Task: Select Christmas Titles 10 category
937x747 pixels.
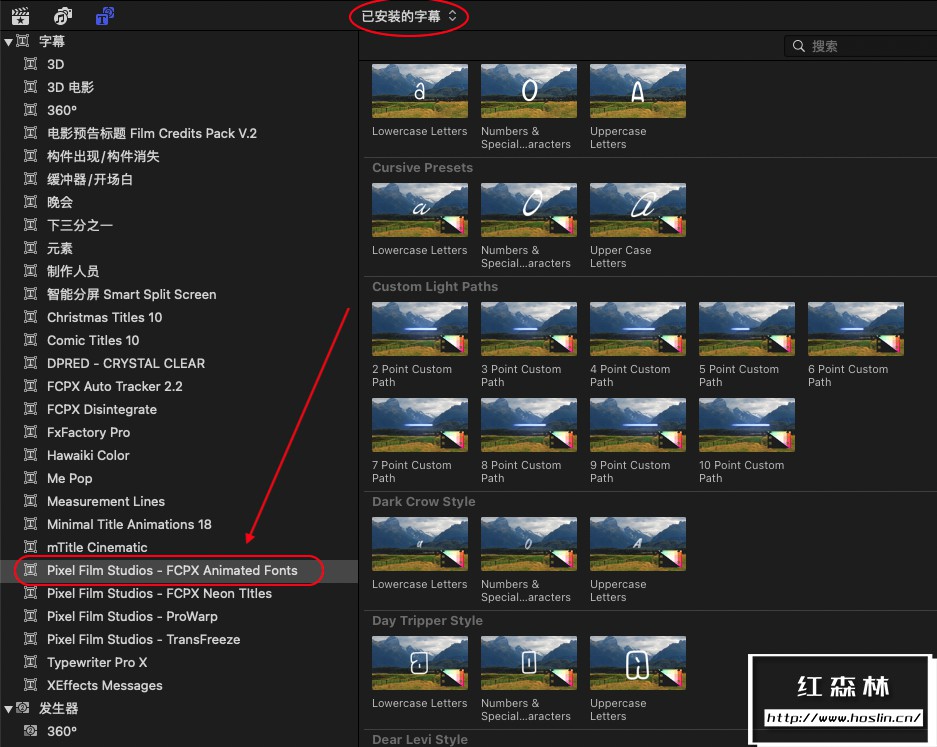Action: pyautogui.click(x=105, y=317)
